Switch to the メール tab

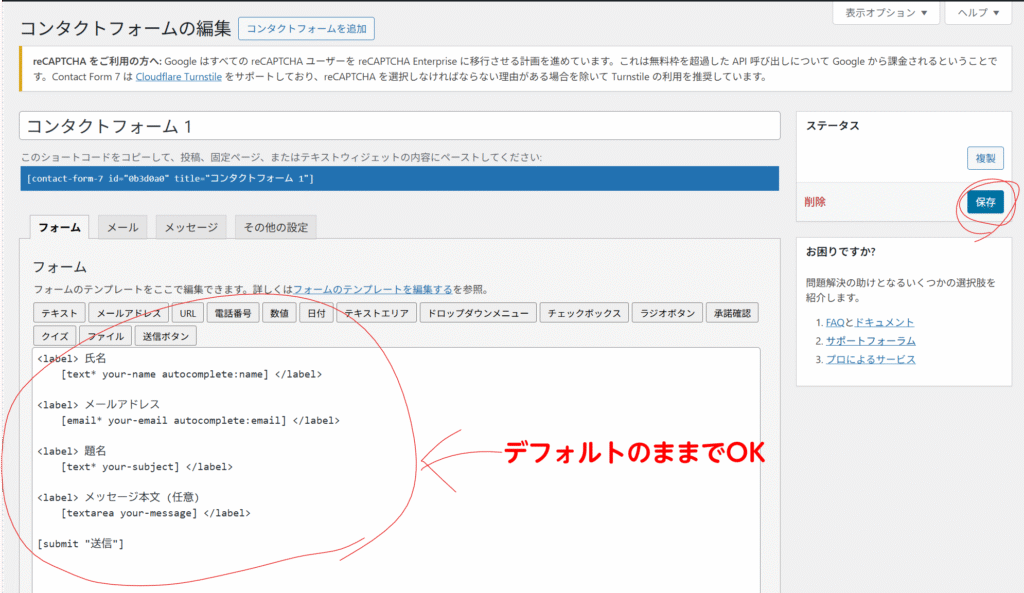pyautogui.click(x=123, y=227)
